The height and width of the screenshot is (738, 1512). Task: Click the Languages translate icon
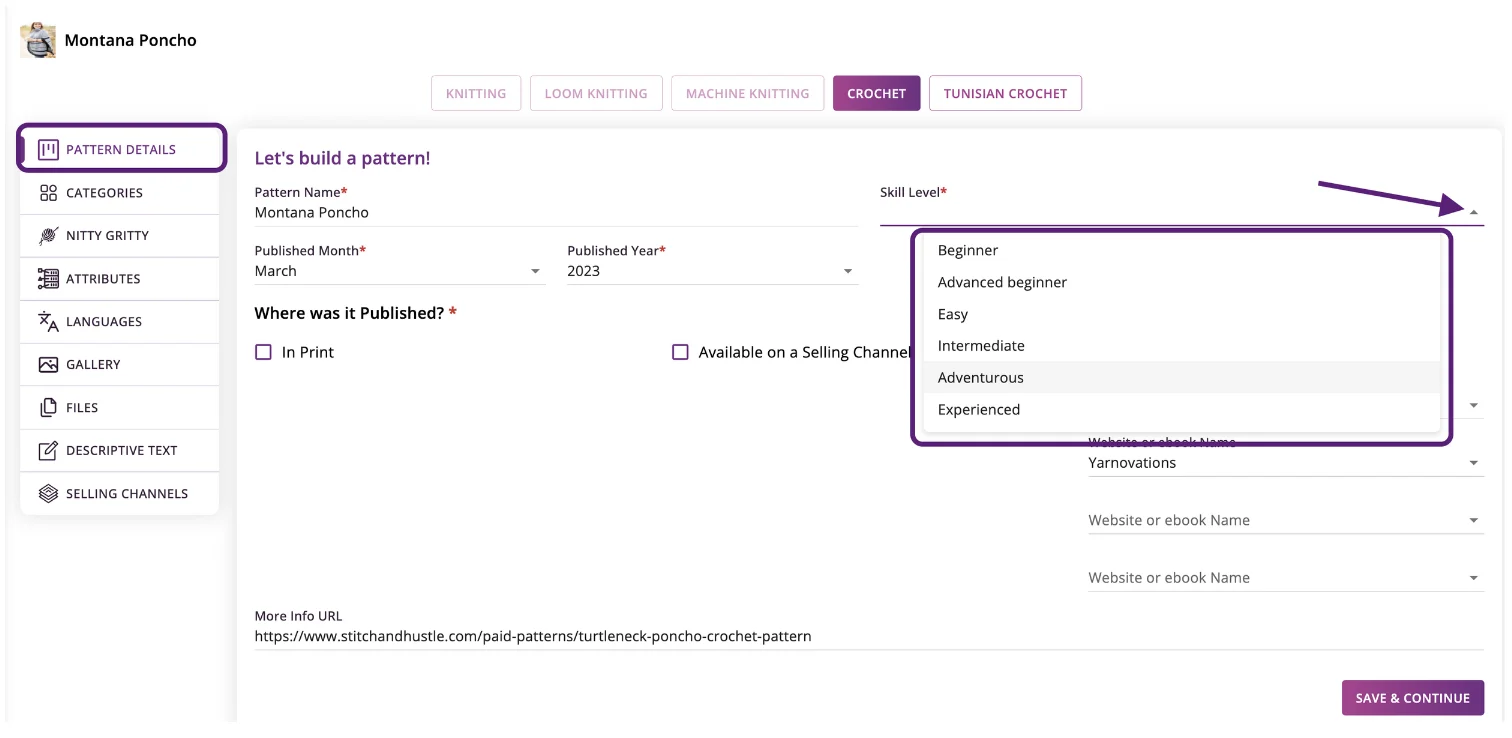tap(48, 322)
